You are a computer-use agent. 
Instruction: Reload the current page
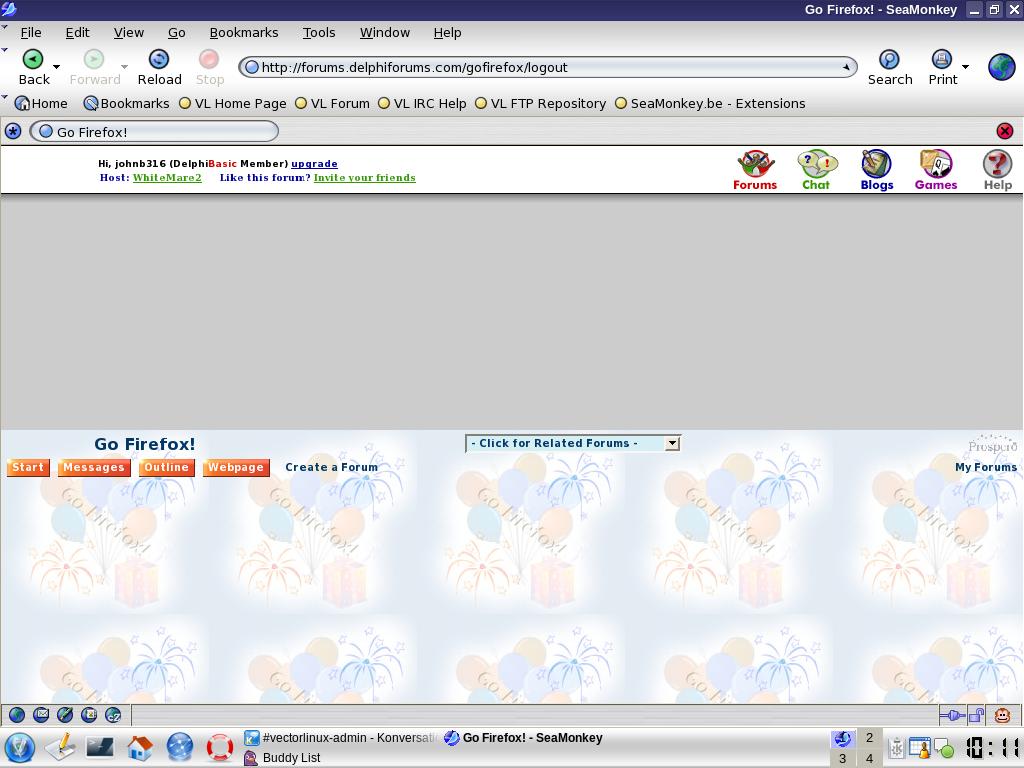click(159, 67)
